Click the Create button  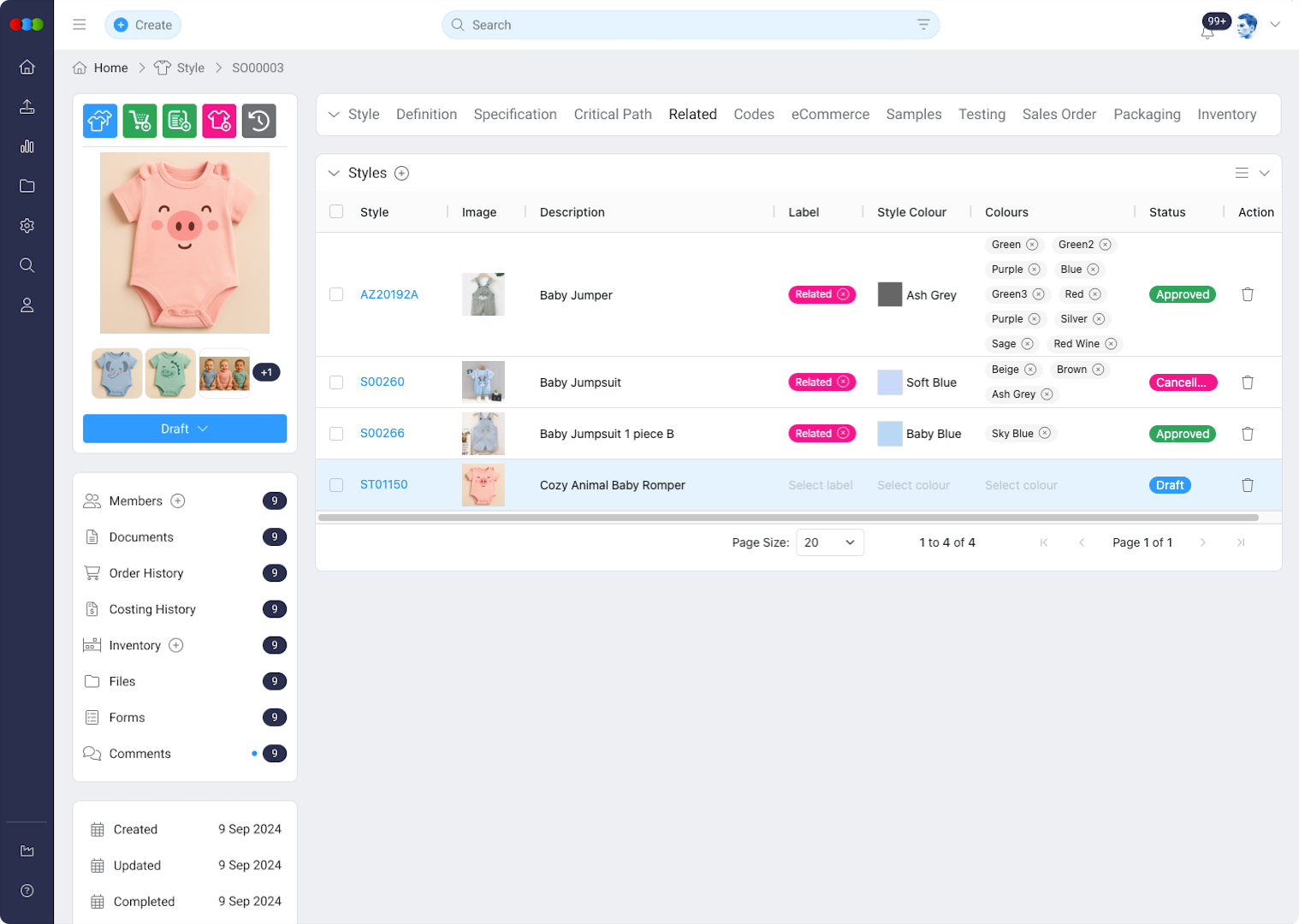pyautogui.click(x=143, y=25)
